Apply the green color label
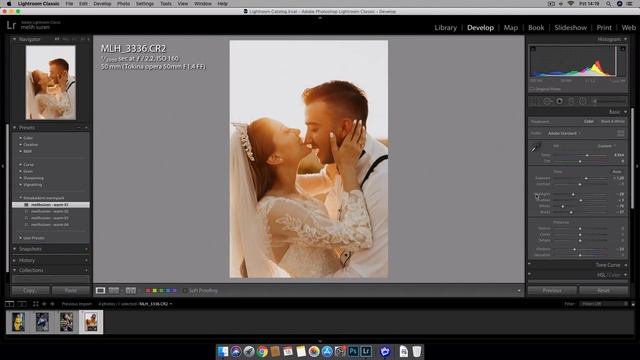 tap(161, 291)
